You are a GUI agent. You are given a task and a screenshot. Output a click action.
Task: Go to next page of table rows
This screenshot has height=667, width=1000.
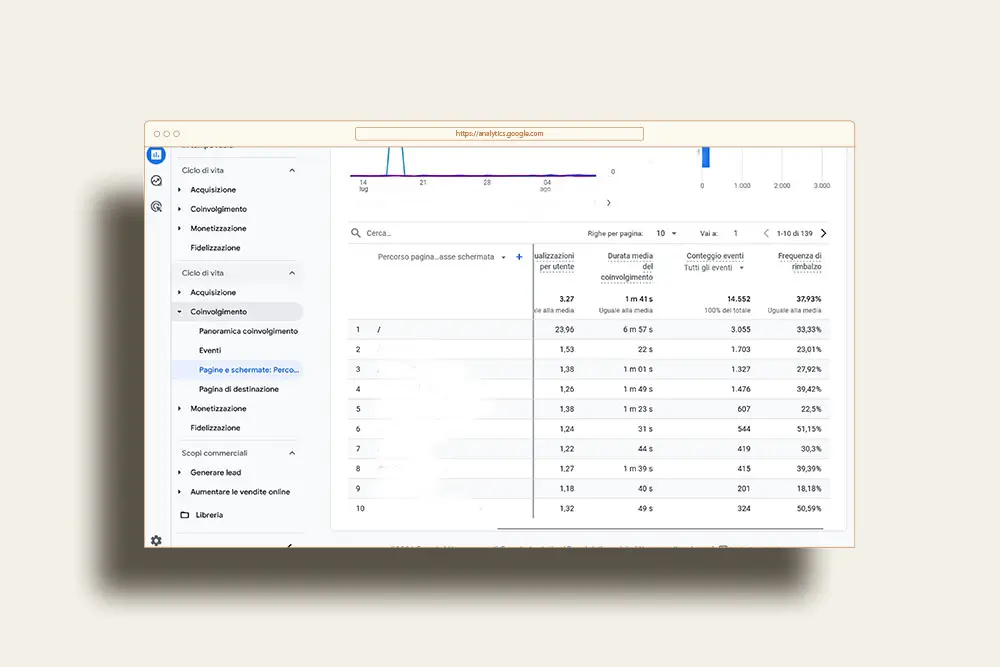point(823,233)
